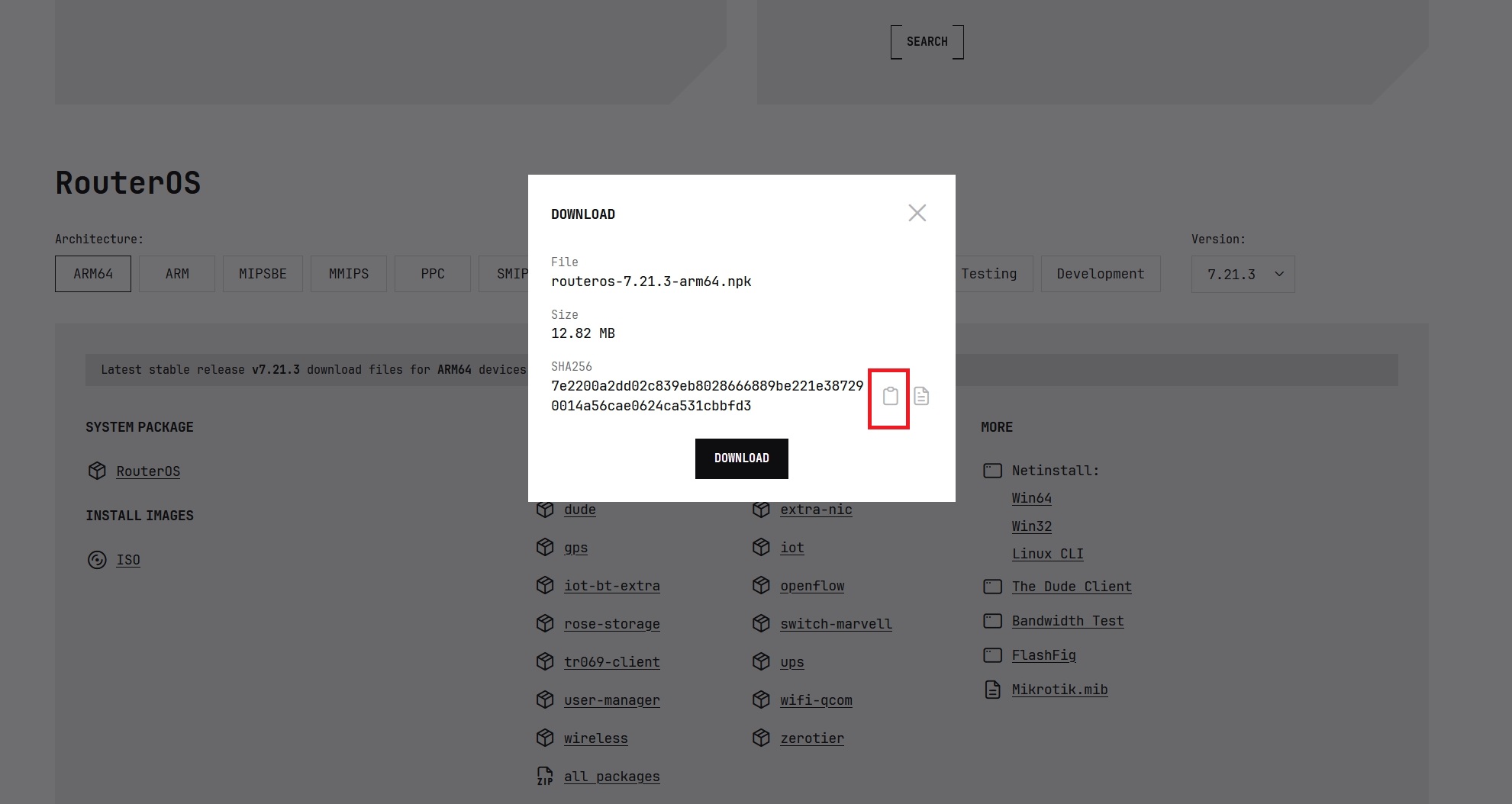Download the rose-storage package
The image size is (1512, 804).
coord(612,624)
